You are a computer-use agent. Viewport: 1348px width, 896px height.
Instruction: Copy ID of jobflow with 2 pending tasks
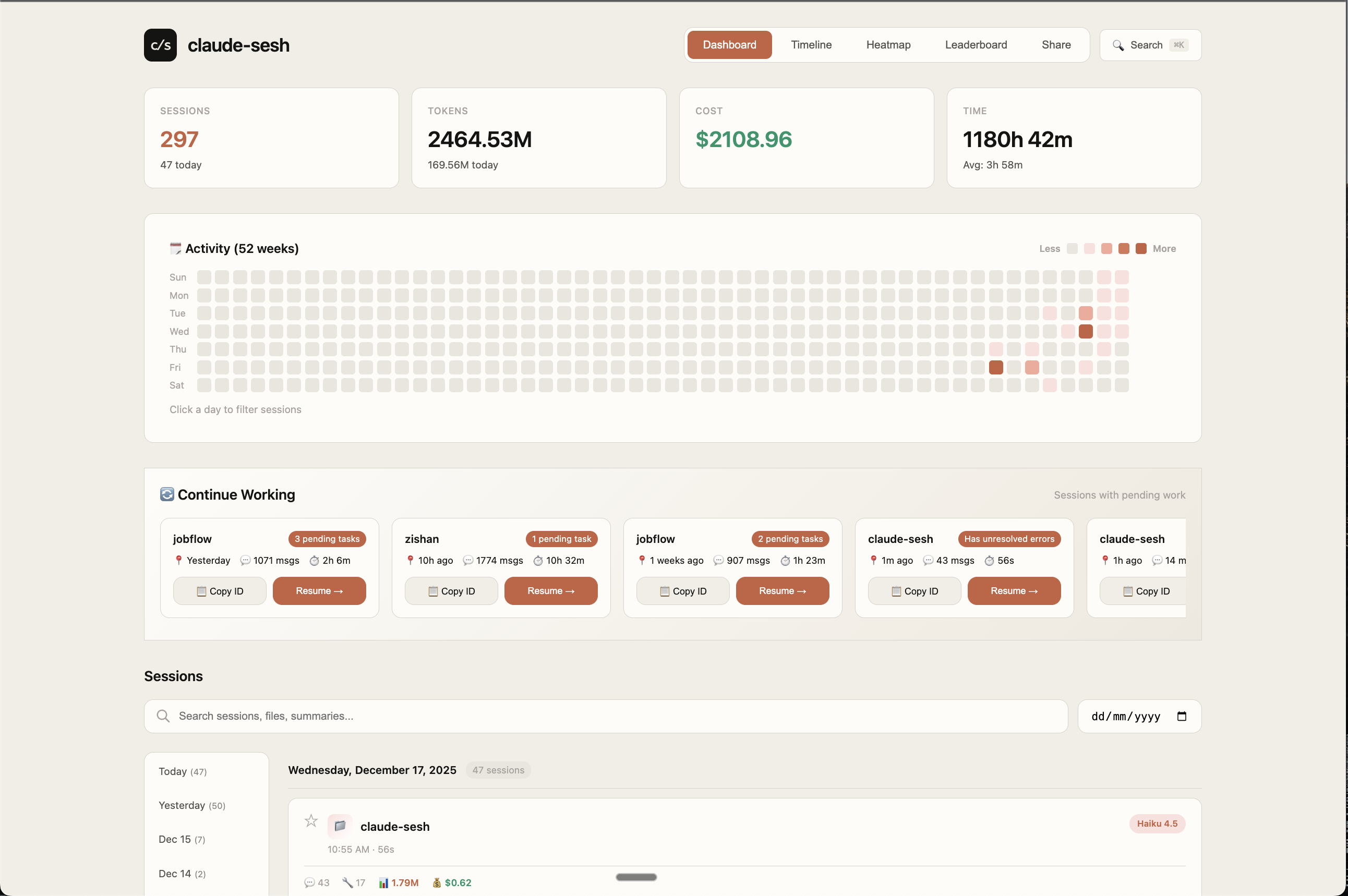click(x=683, y=591)
